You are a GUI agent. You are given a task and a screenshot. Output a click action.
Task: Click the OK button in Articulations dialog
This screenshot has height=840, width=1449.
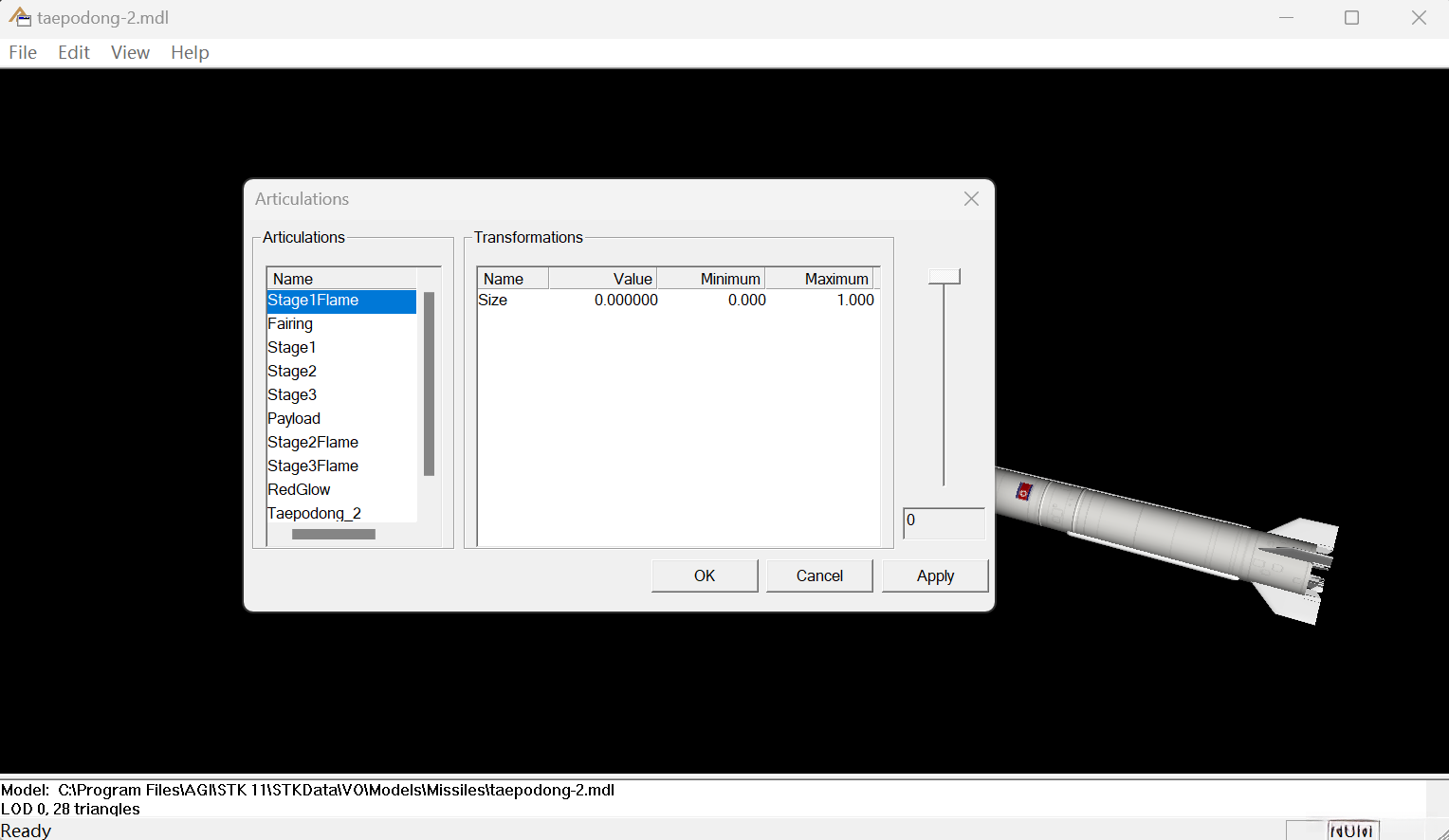click(705, 575)
